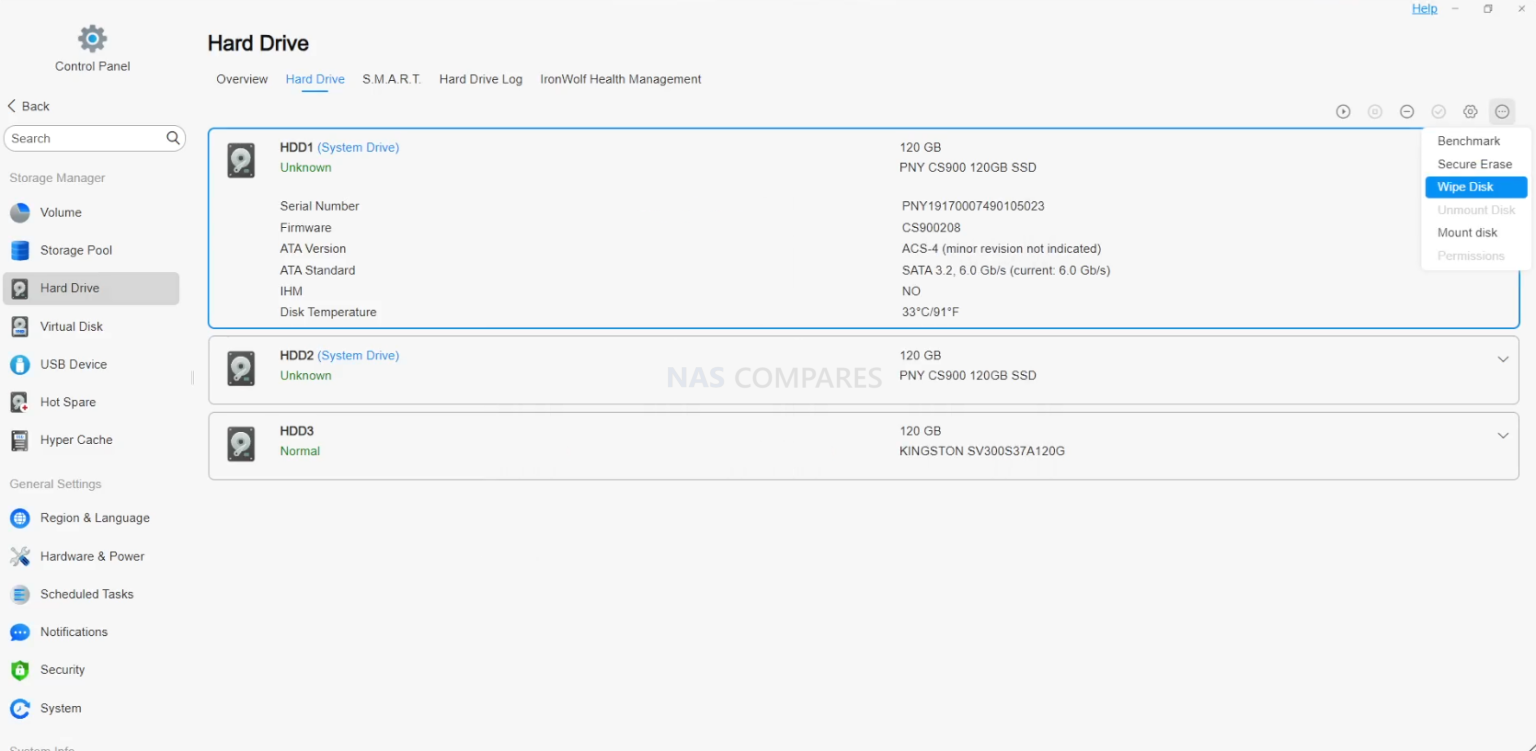Open the USB Device panel

coord(21,364)
